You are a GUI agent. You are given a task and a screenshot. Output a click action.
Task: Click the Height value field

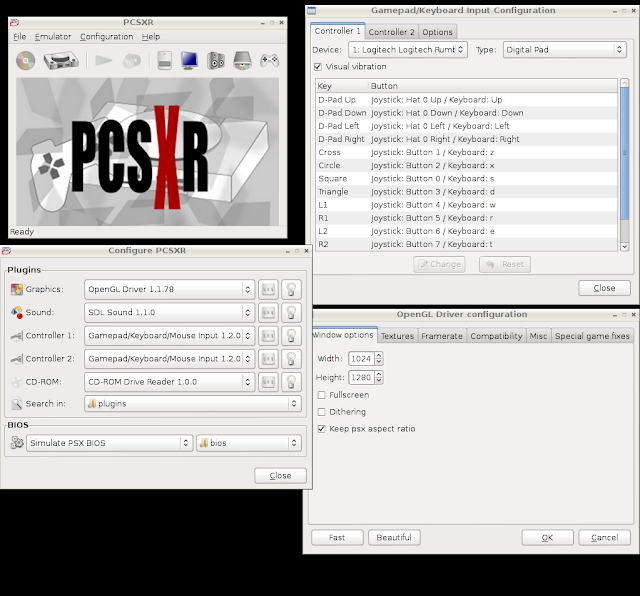click(x=361, y=378)
